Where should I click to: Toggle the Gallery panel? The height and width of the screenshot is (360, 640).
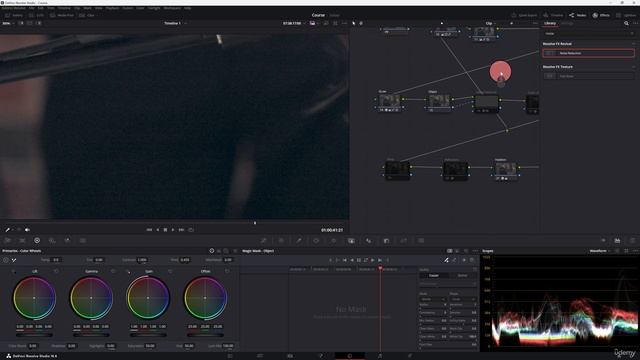click(14, 15)
